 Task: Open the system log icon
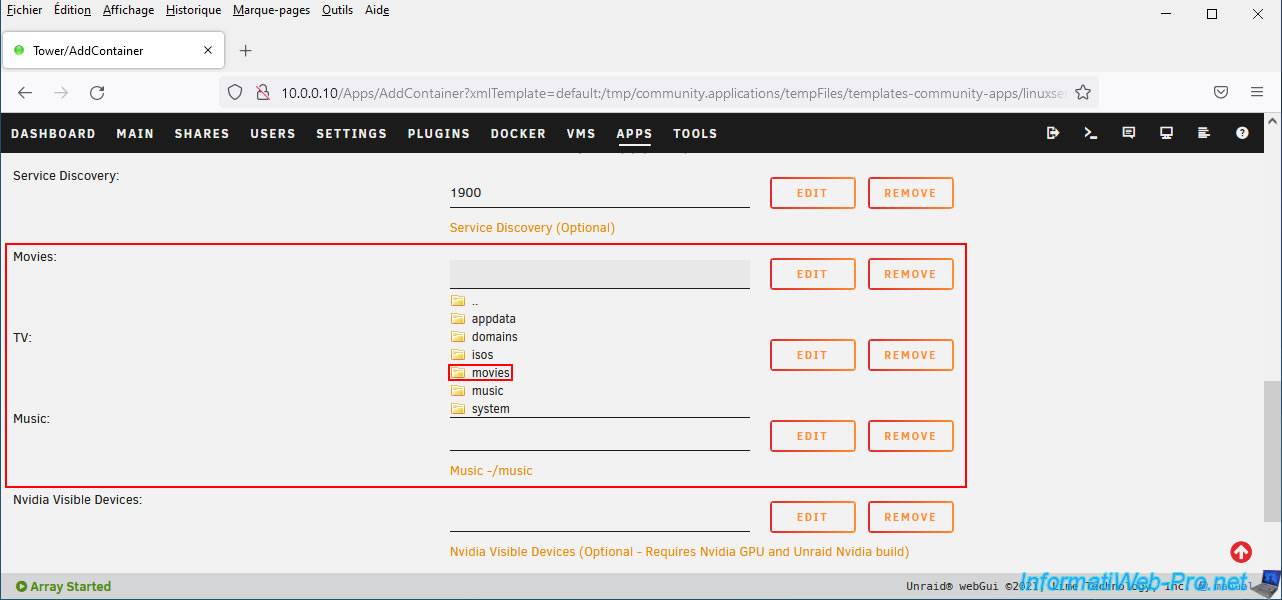(1204, 133)
